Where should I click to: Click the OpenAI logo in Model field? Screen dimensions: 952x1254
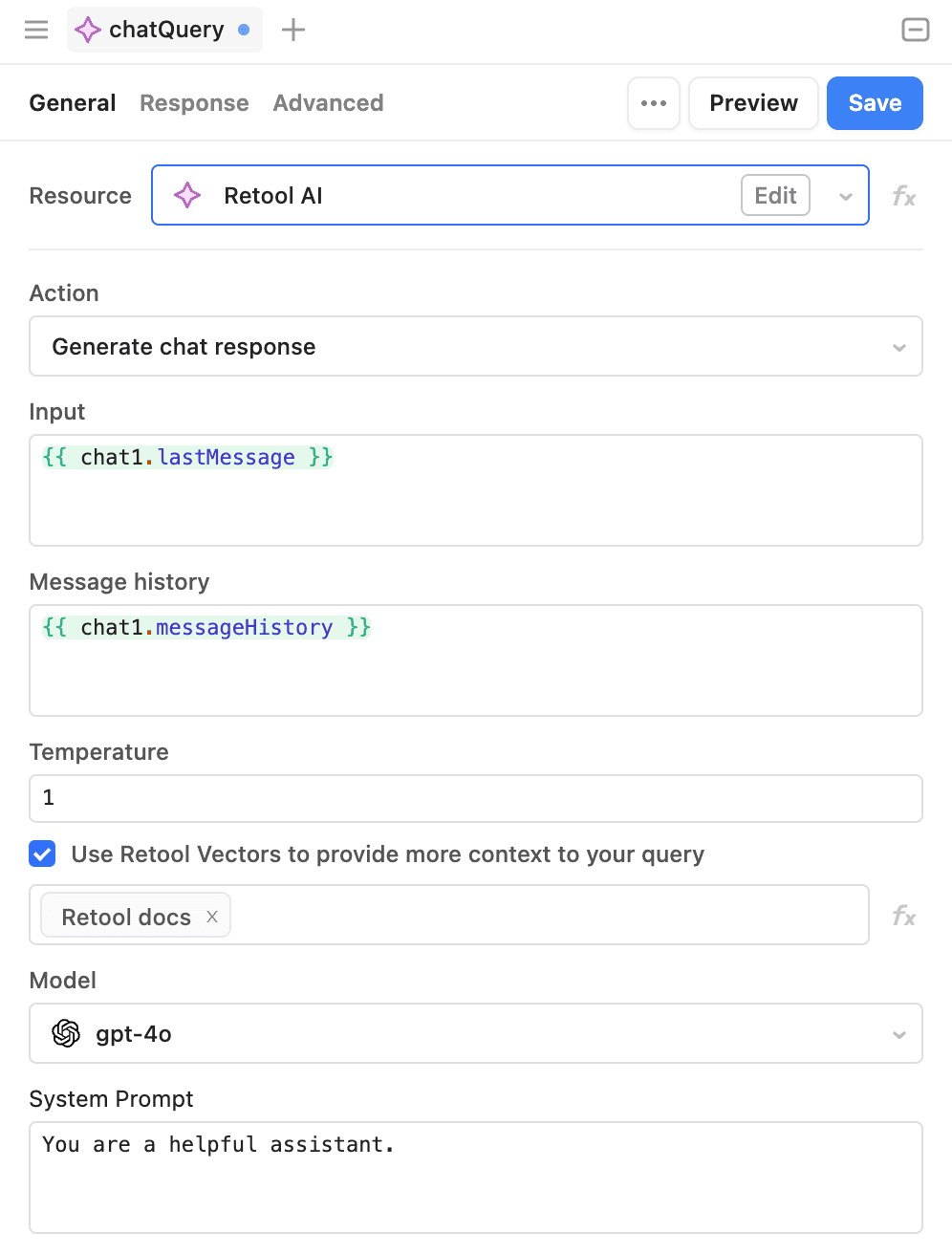[x=66, y=1033]
